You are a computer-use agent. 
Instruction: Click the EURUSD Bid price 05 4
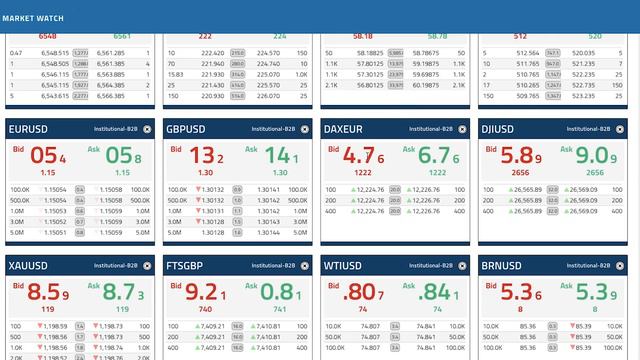tap(48, 156)
